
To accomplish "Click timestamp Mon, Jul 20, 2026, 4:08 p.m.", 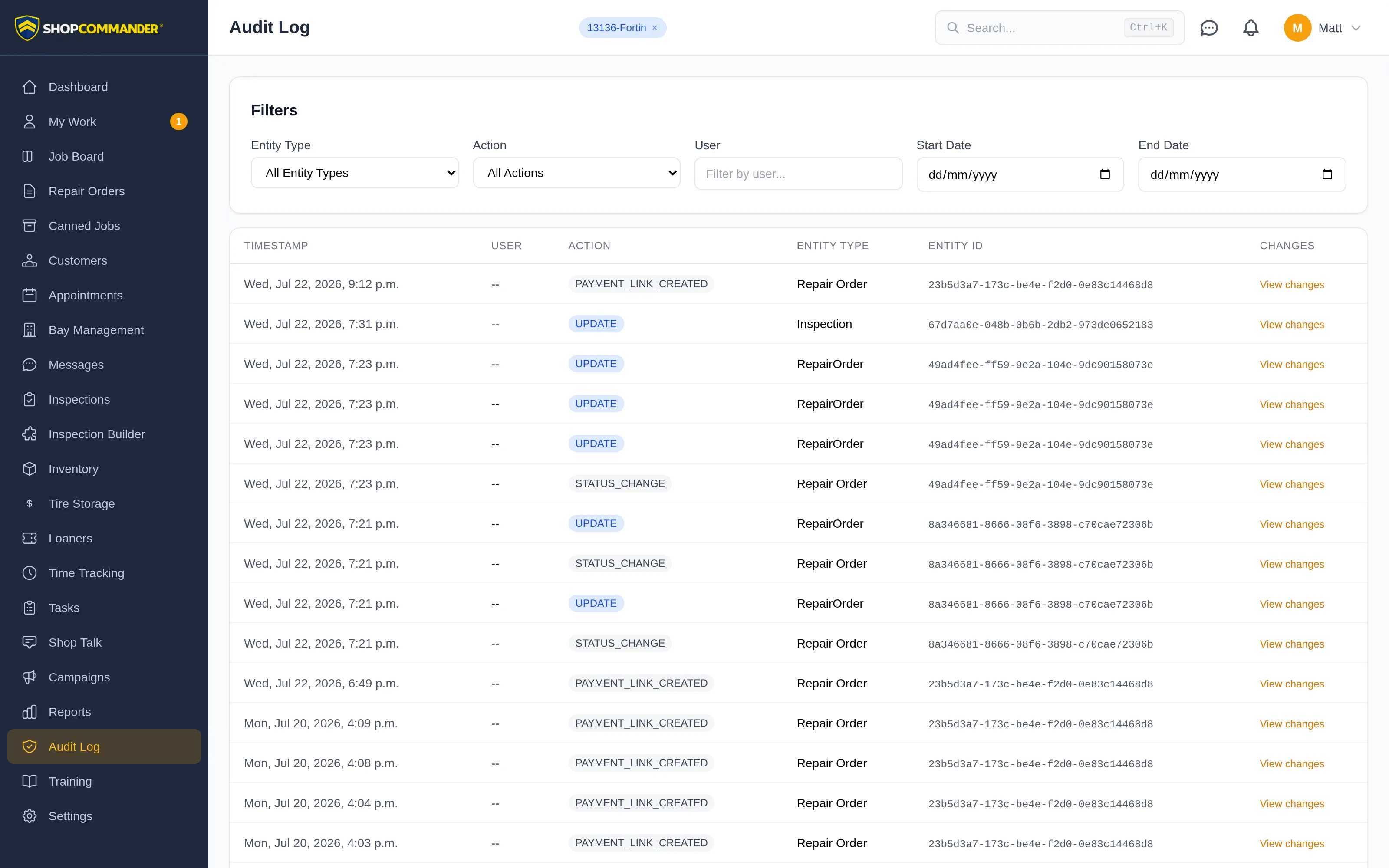I will [x=320, y=763].
